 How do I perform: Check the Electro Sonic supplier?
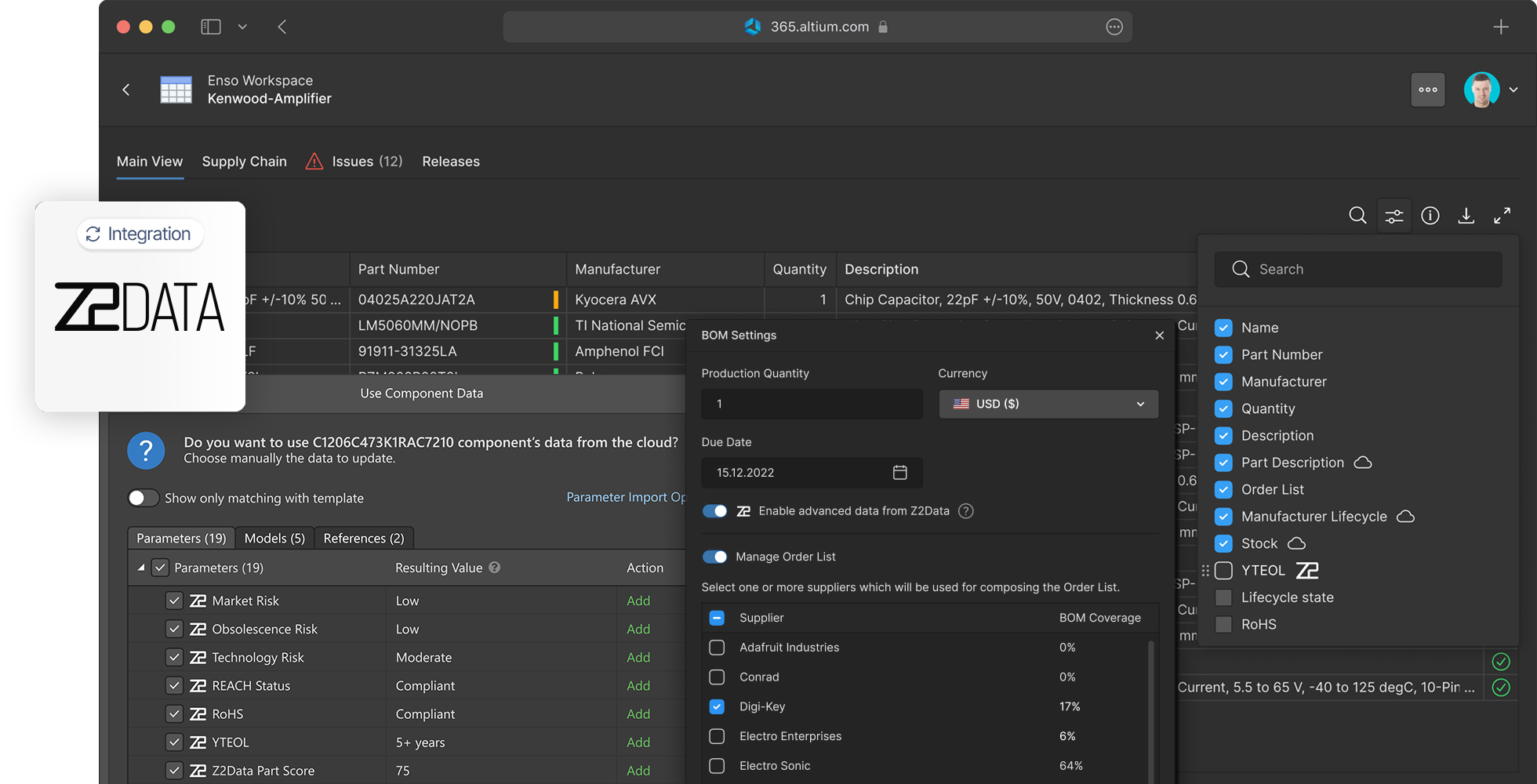point(717,766)
